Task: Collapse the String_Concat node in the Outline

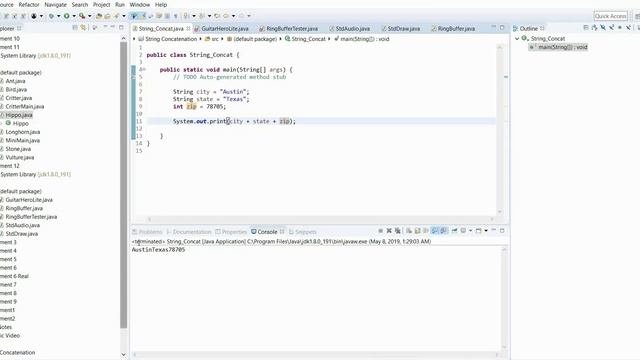Action: click(517, 38)
